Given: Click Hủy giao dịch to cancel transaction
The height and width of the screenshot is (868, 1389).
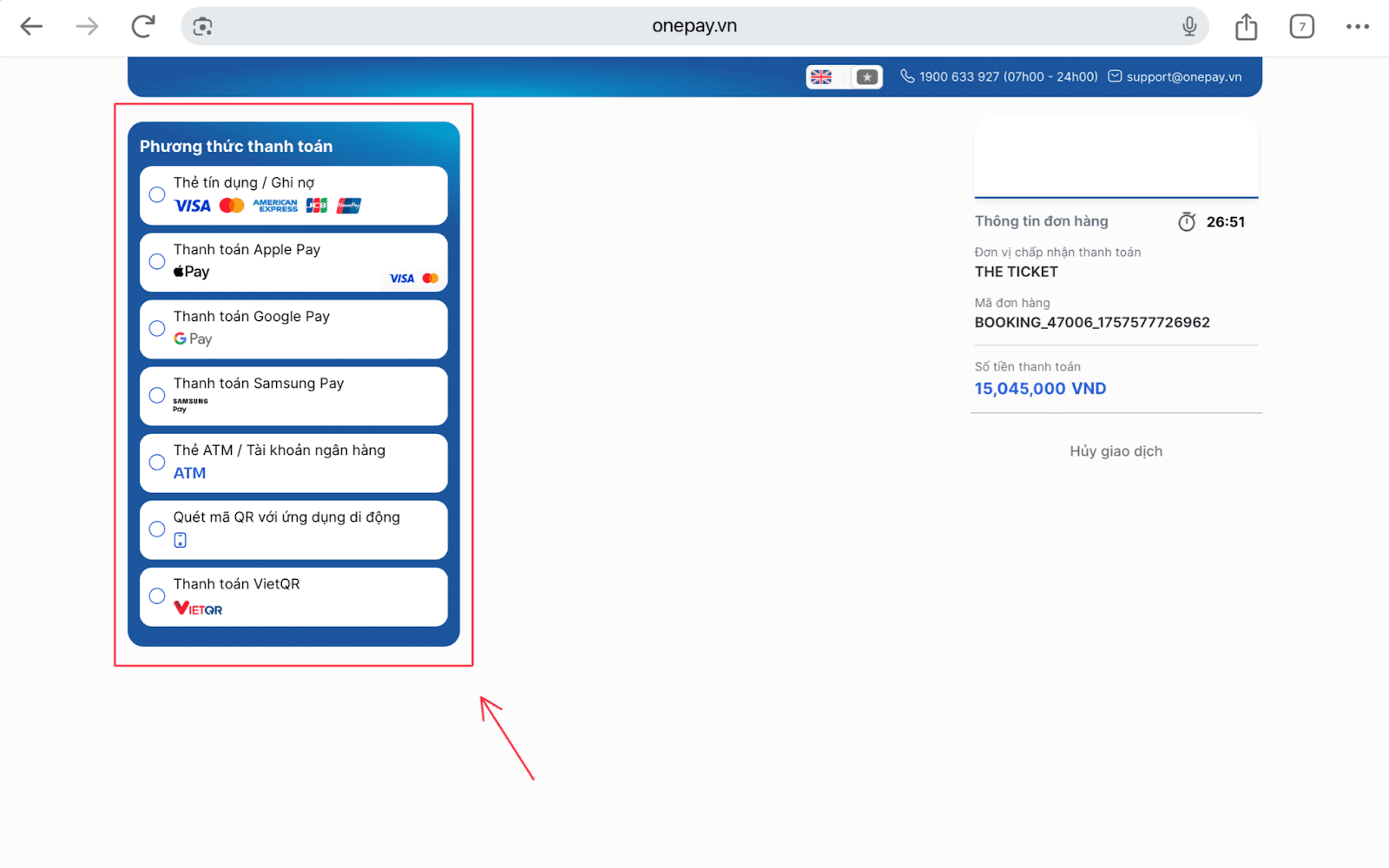Looking at the screenshot, I should pyautogui.click(x=1116, y=451).
